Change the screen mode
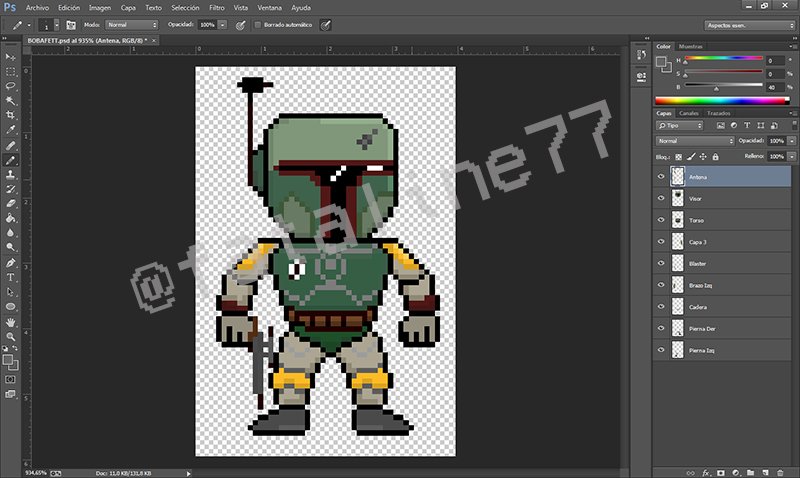The width and height of the screenshot is (800, 478). point(10,394)
